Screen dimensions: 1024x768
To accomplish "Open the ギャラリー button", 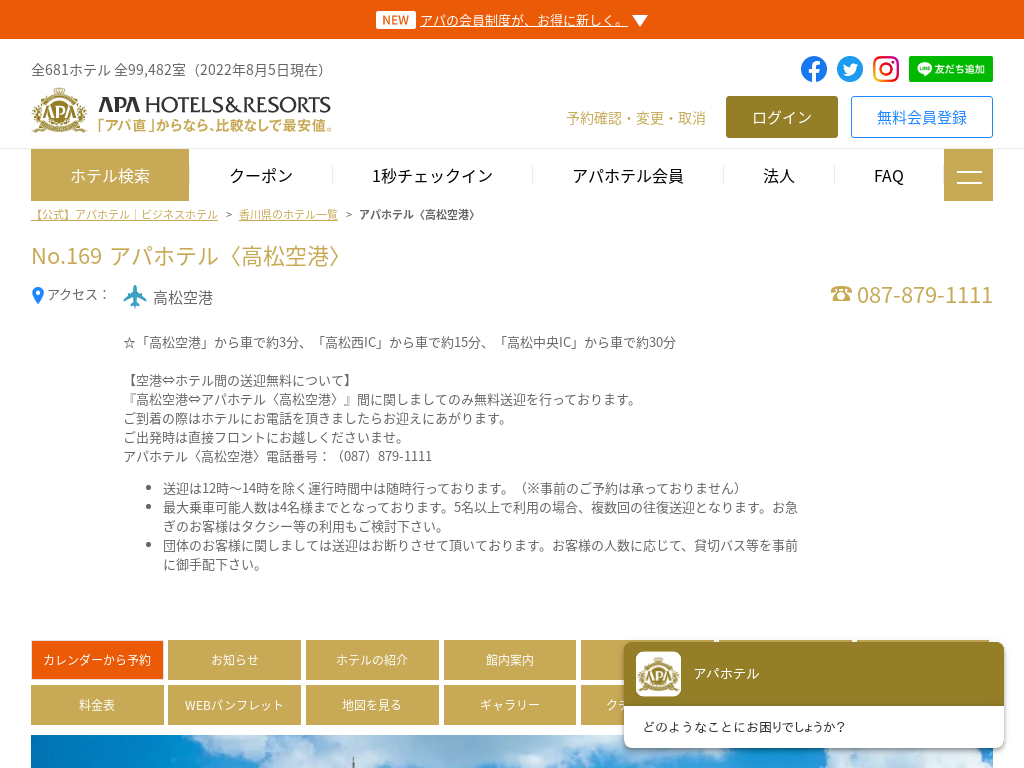I will point(510,705).
